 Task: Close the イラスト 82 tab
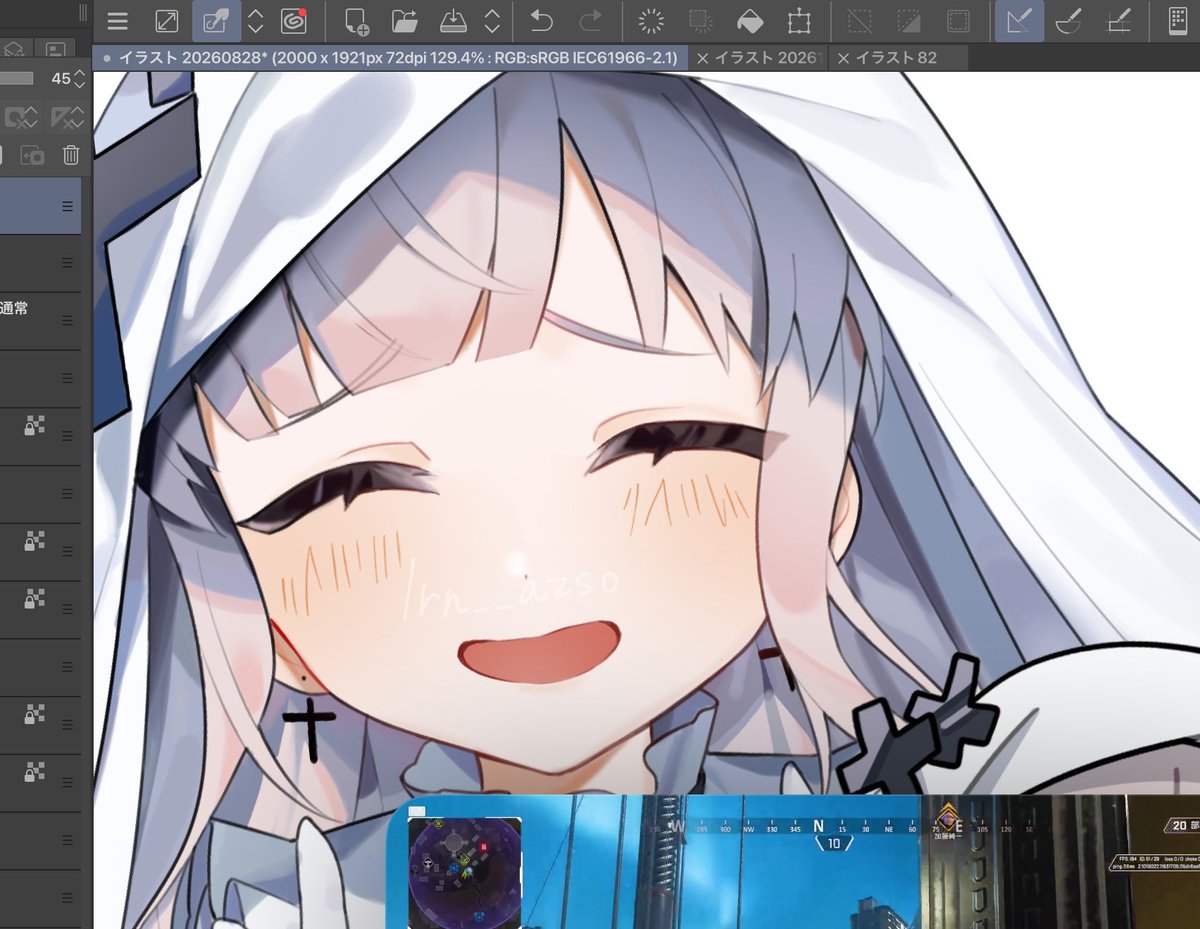pos(843,58)
